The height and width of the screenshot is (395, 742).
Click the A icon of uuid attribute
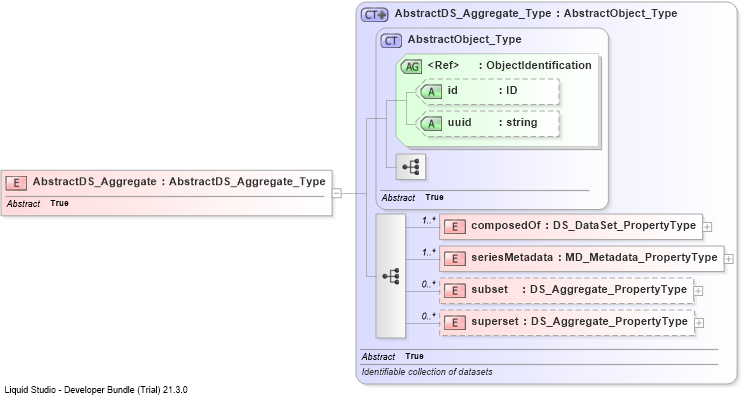pyautogui.click(x=431, y=123)
